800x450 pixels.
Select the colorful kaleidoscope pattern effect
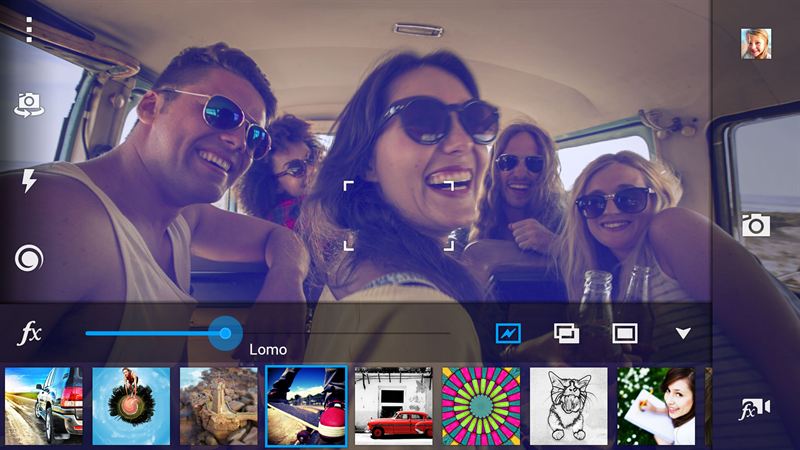click(x=481, y=406)
